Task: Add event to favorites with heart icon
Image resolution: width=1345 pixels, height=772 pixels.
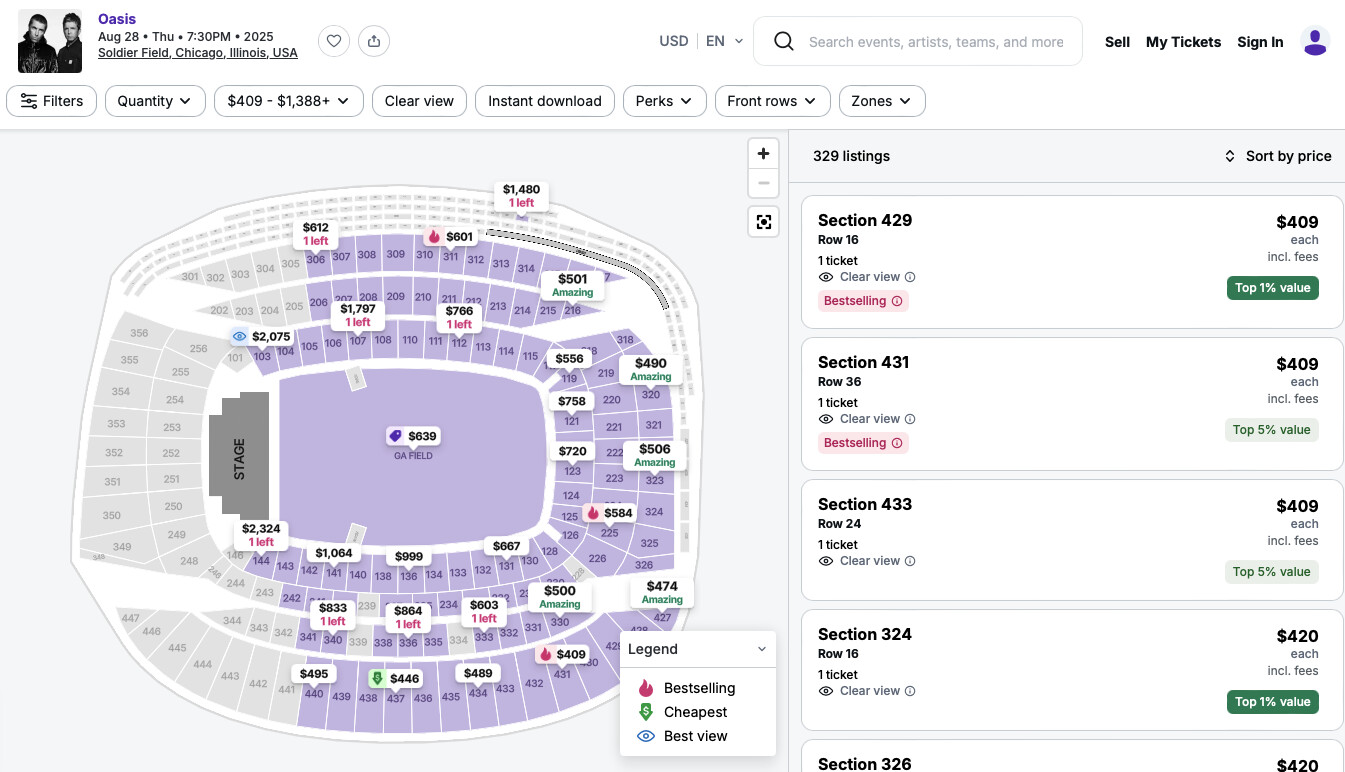Action: 334,41
